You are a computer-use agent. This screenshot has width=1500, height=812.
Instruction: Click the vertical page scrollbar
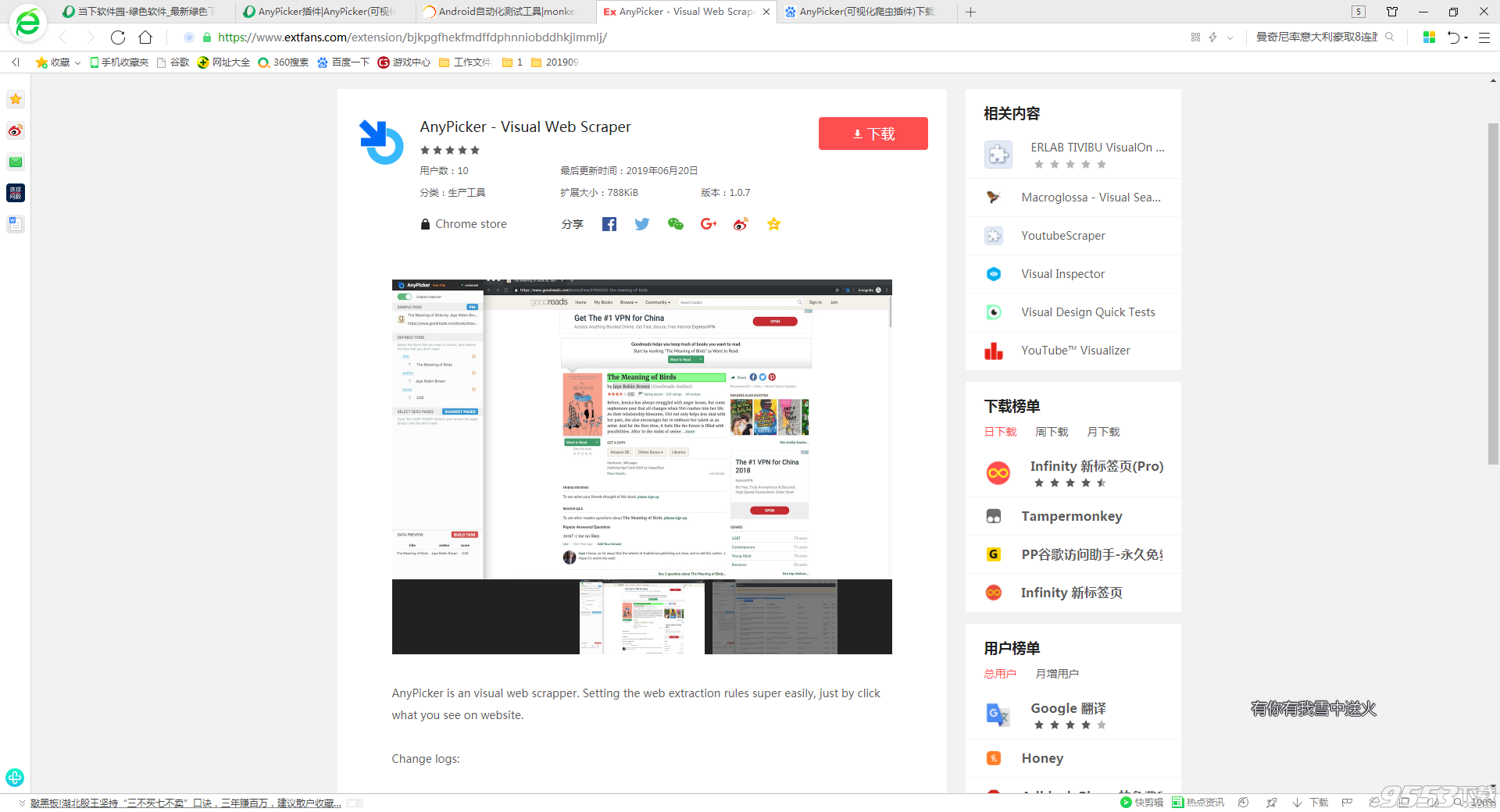pos(1493,294)
